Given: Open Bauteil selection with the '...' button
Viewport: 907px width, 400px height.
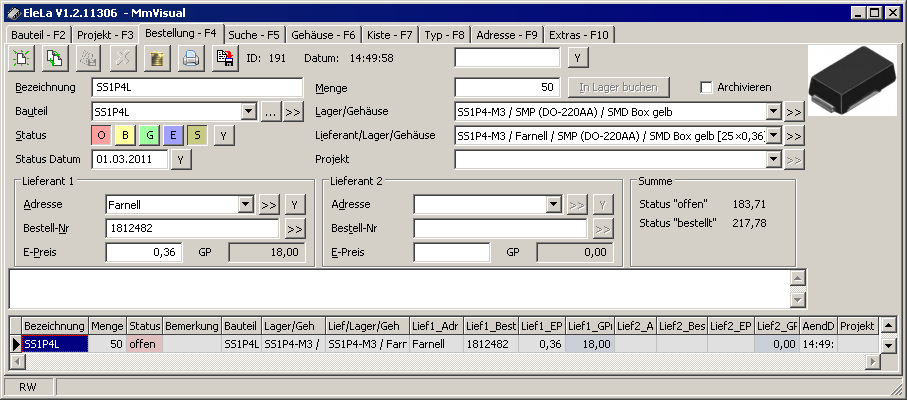Looking at the screenshot, I should coord(270,112).
